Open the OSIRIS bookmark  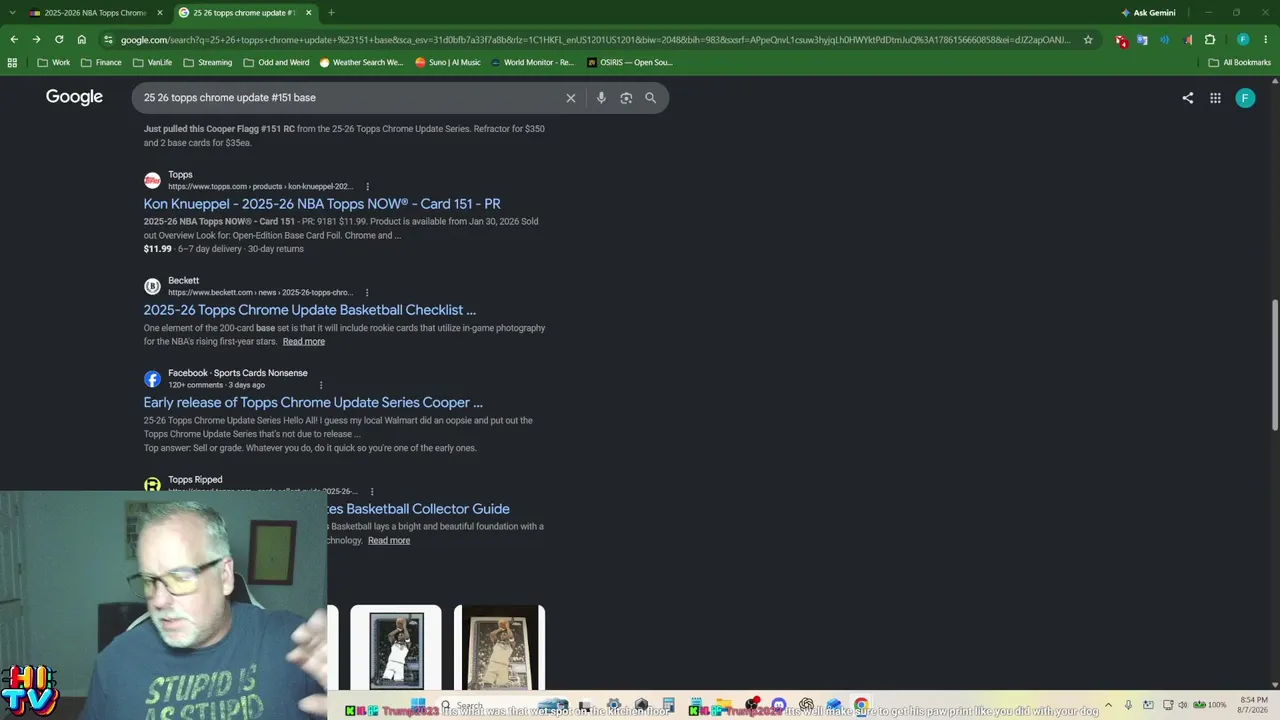(x=629, y=62)
